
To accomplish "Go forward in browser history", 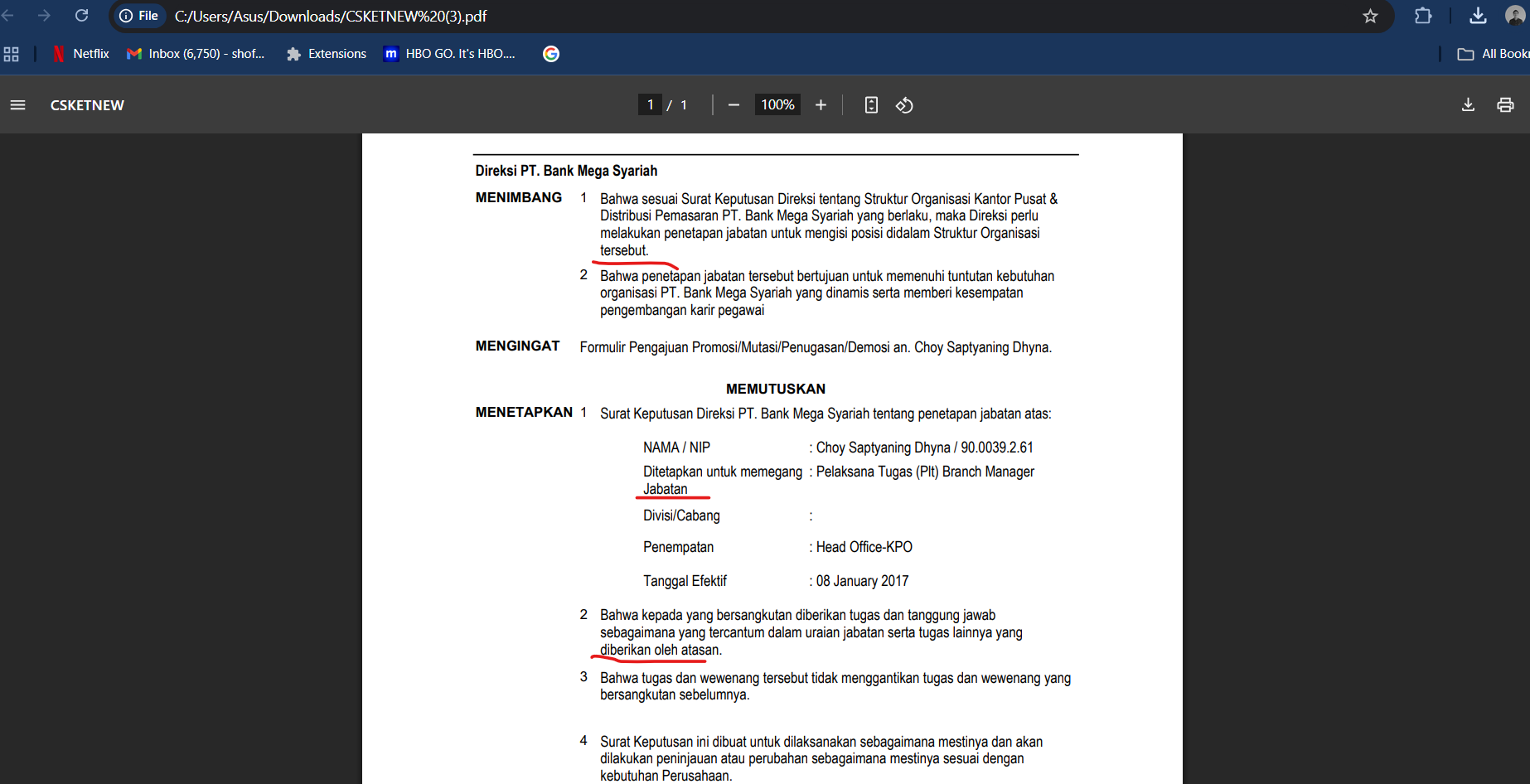I will click(45, 16).
